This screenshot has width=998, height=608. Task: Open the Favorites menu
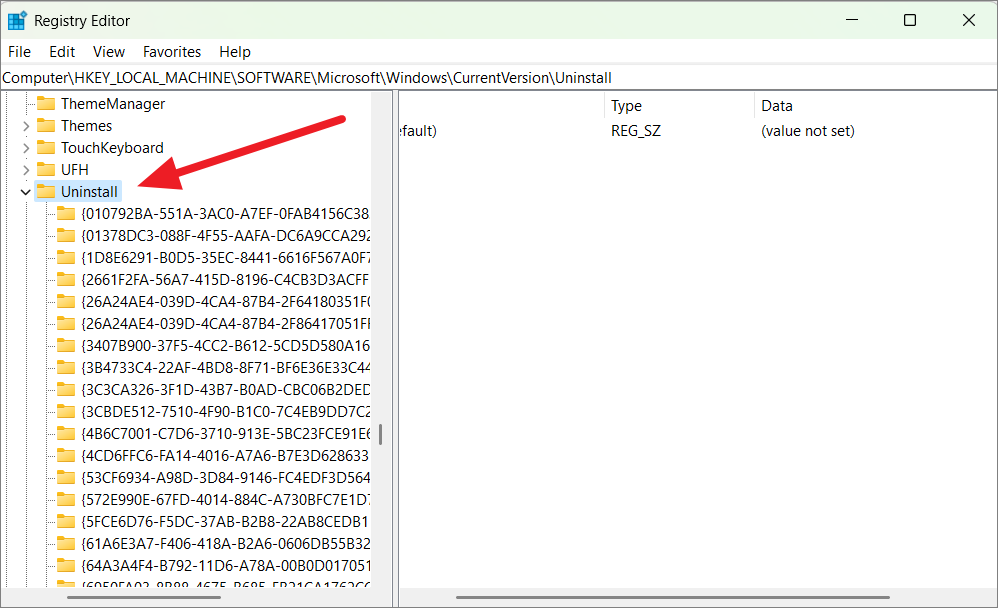click(x=172, y=52)
